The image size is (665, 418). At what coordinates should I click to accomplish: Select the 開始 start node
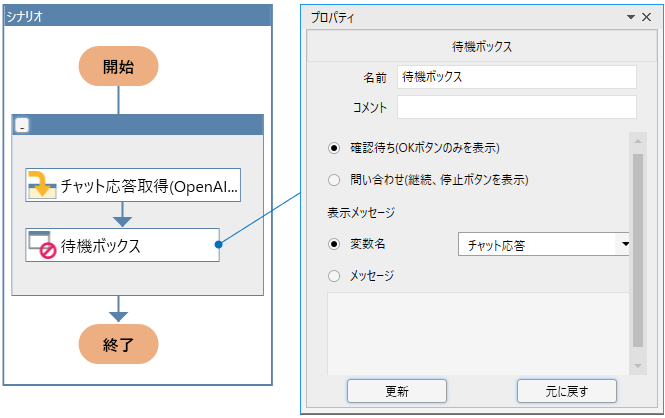coord(118,67)
